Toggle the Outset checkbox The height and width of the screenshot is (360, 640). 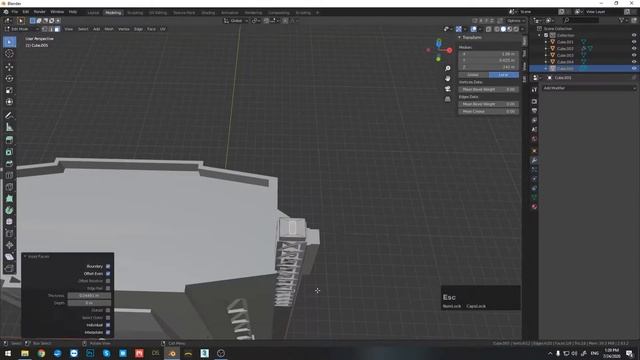(108, 310)
